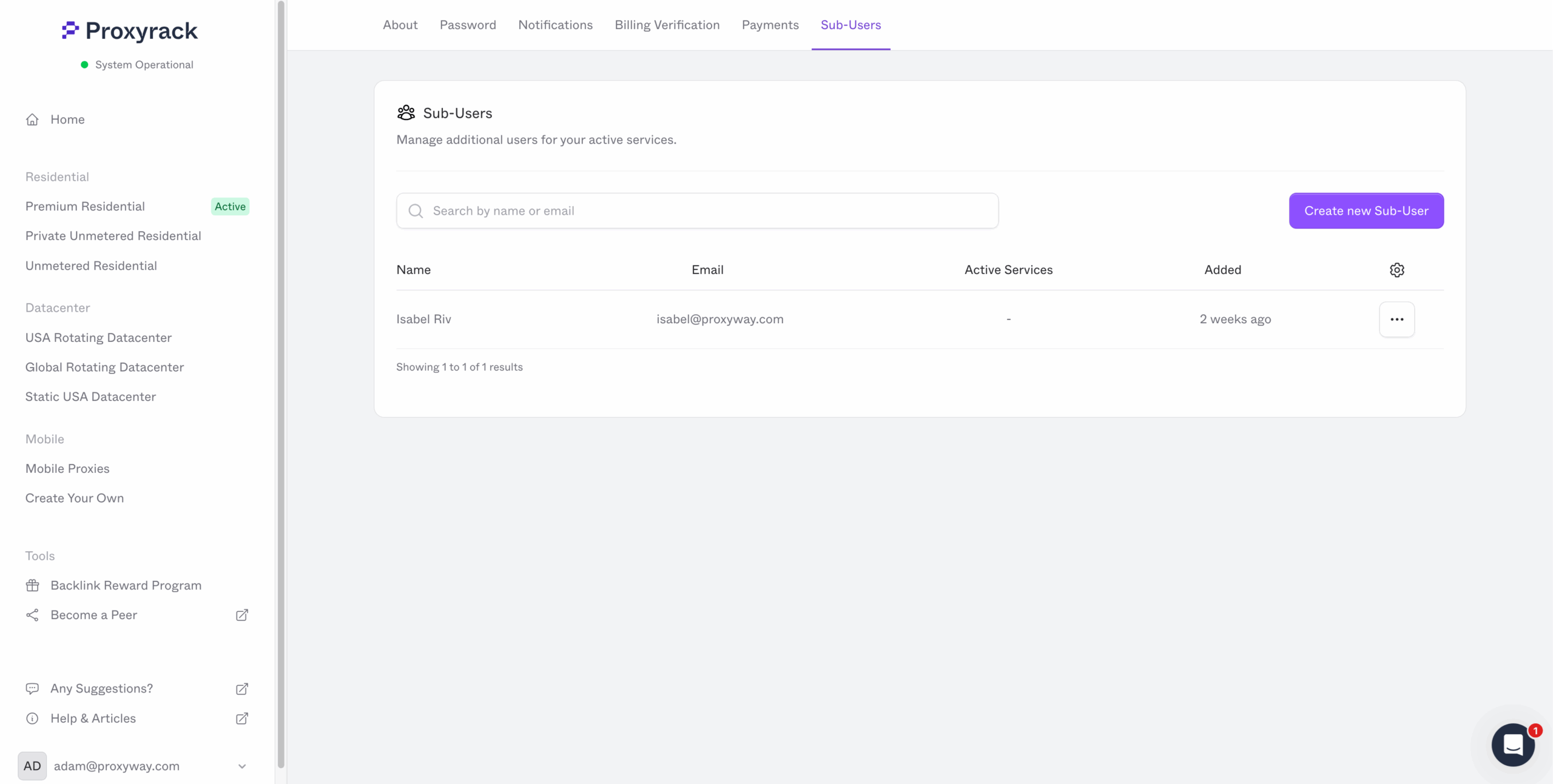Focus the Search by name or email field

(698, 211)
